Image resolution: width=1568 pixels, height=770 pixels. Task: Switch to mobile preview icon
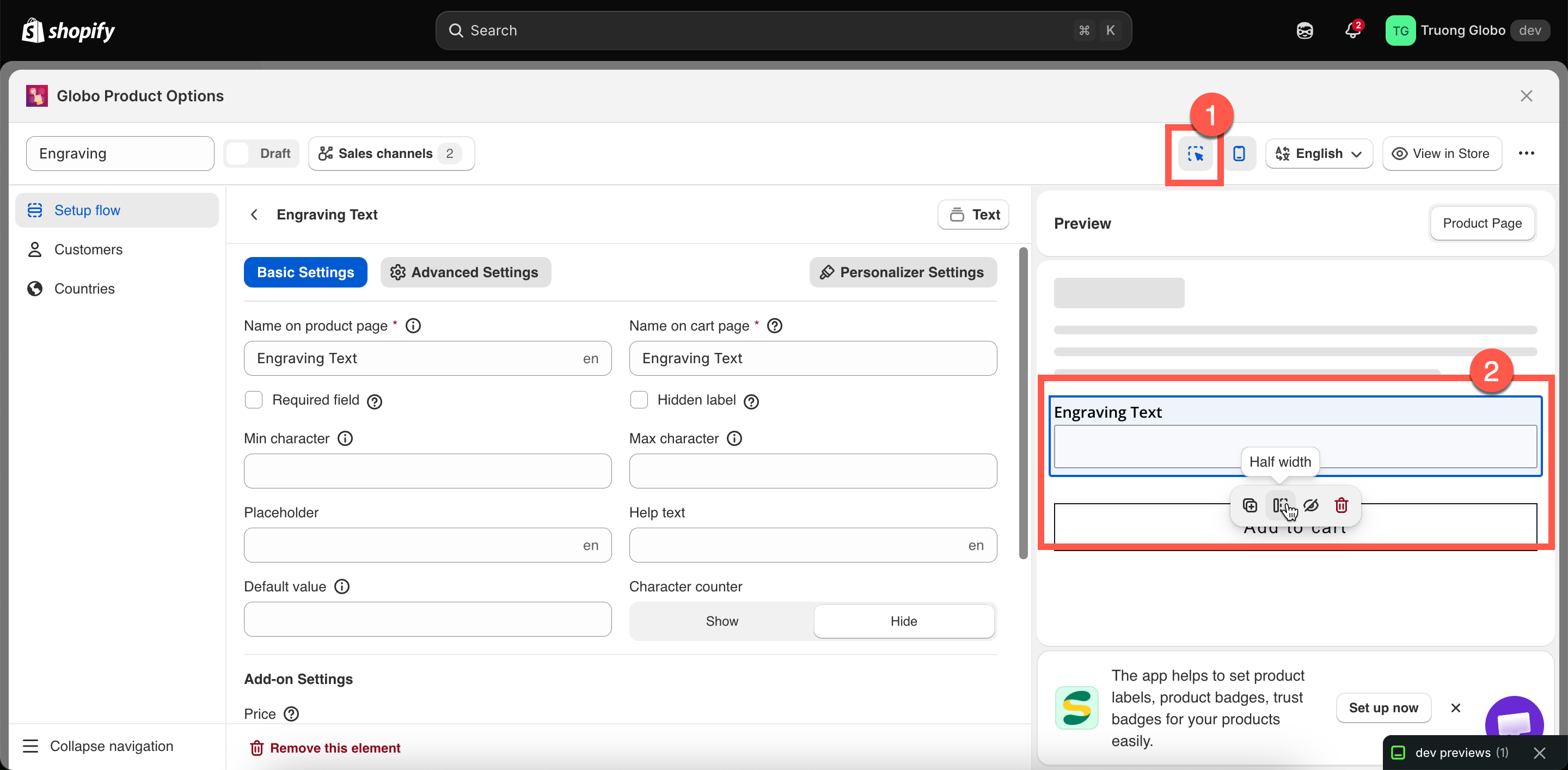click(1239, 154)
